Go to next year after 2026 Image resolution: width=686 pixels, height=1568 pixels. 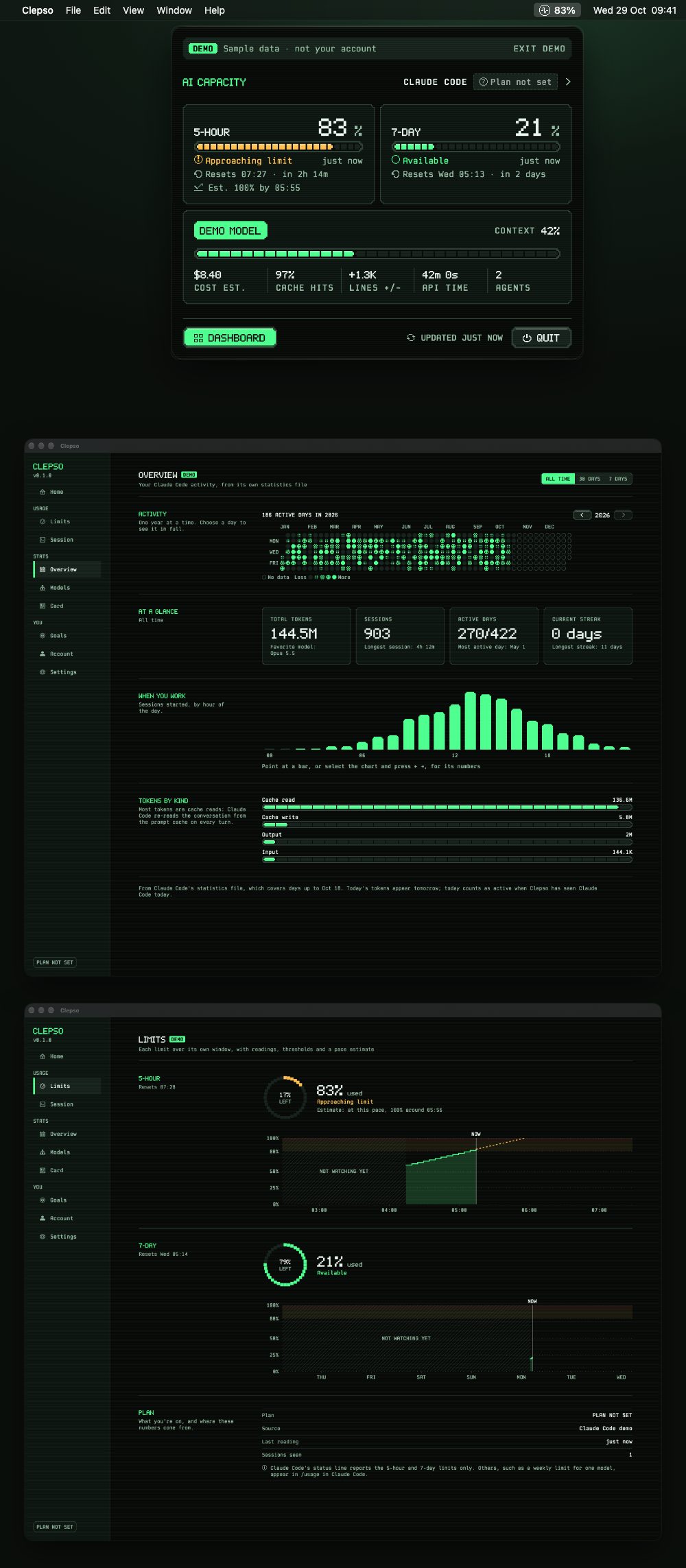click(x=623, y=515)
